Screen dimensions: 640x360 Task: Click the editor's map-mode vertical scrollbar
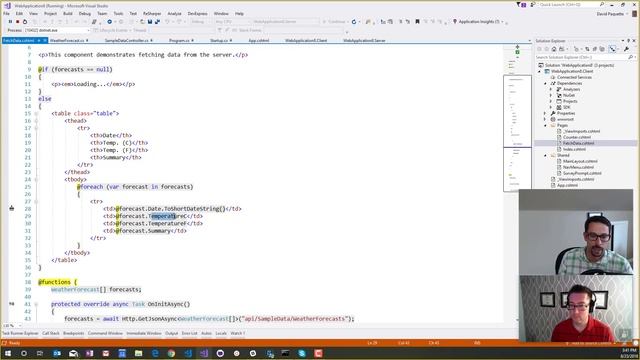tap(518, 184)
